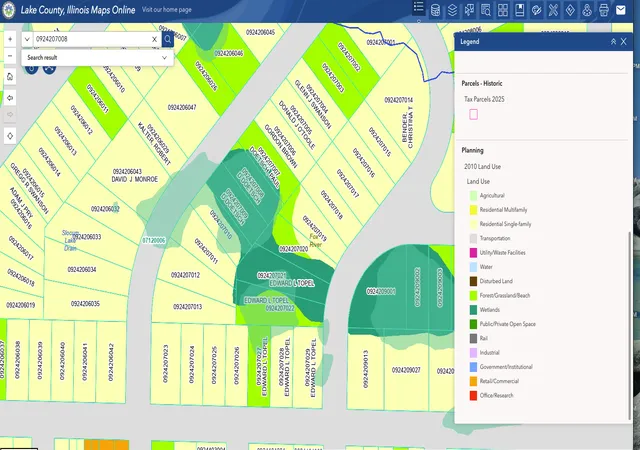This screenshot has width=640, height=450.
Task: Zoom out the map with minus button
Action: (x=10, y=56)
